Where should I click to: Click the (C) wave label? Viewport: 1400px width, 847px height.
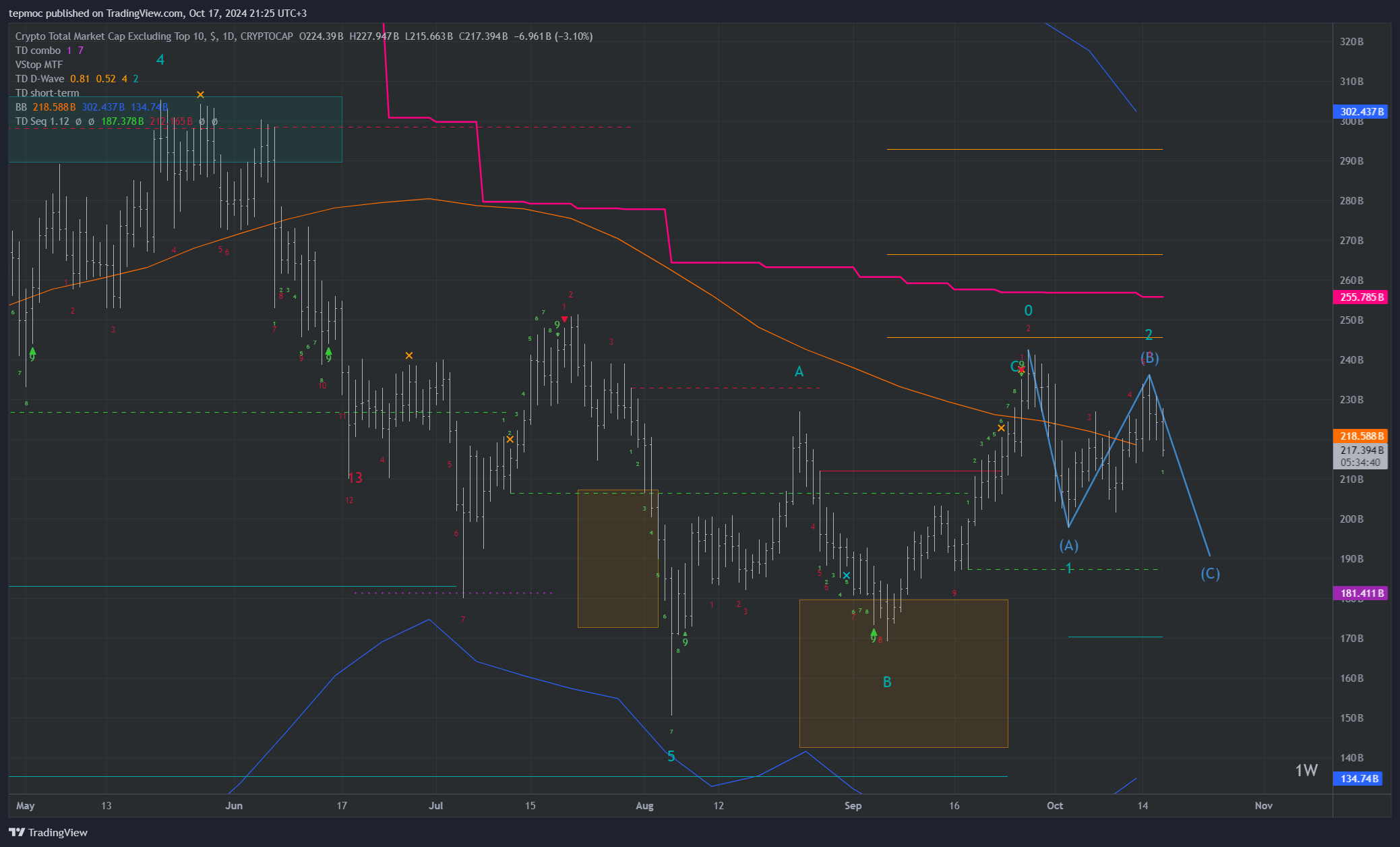1211,574
